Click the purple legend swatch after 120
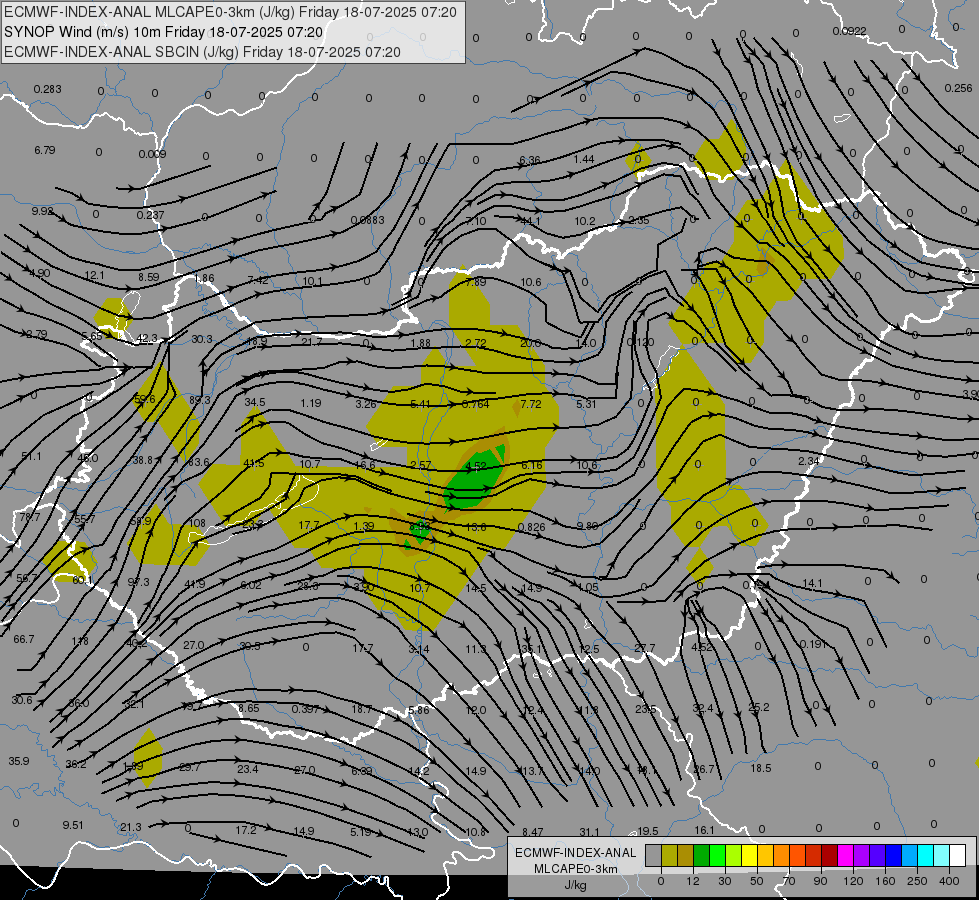The image size is (979, 900). 862,855
